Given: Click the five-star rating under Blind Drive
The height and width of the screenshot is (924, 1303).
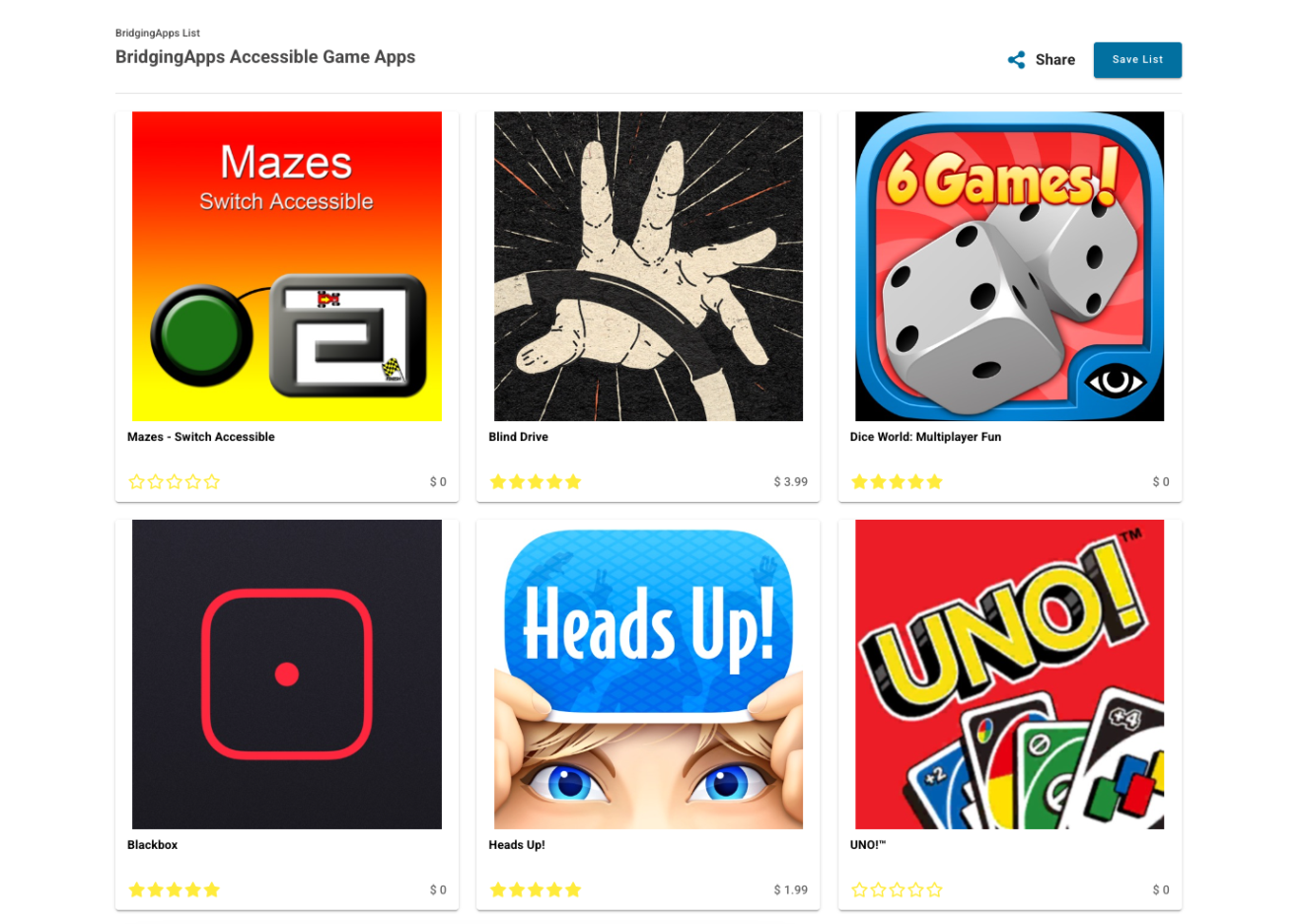Looking at the screenshot, I should pyautogui.click(x=536, y=482).
